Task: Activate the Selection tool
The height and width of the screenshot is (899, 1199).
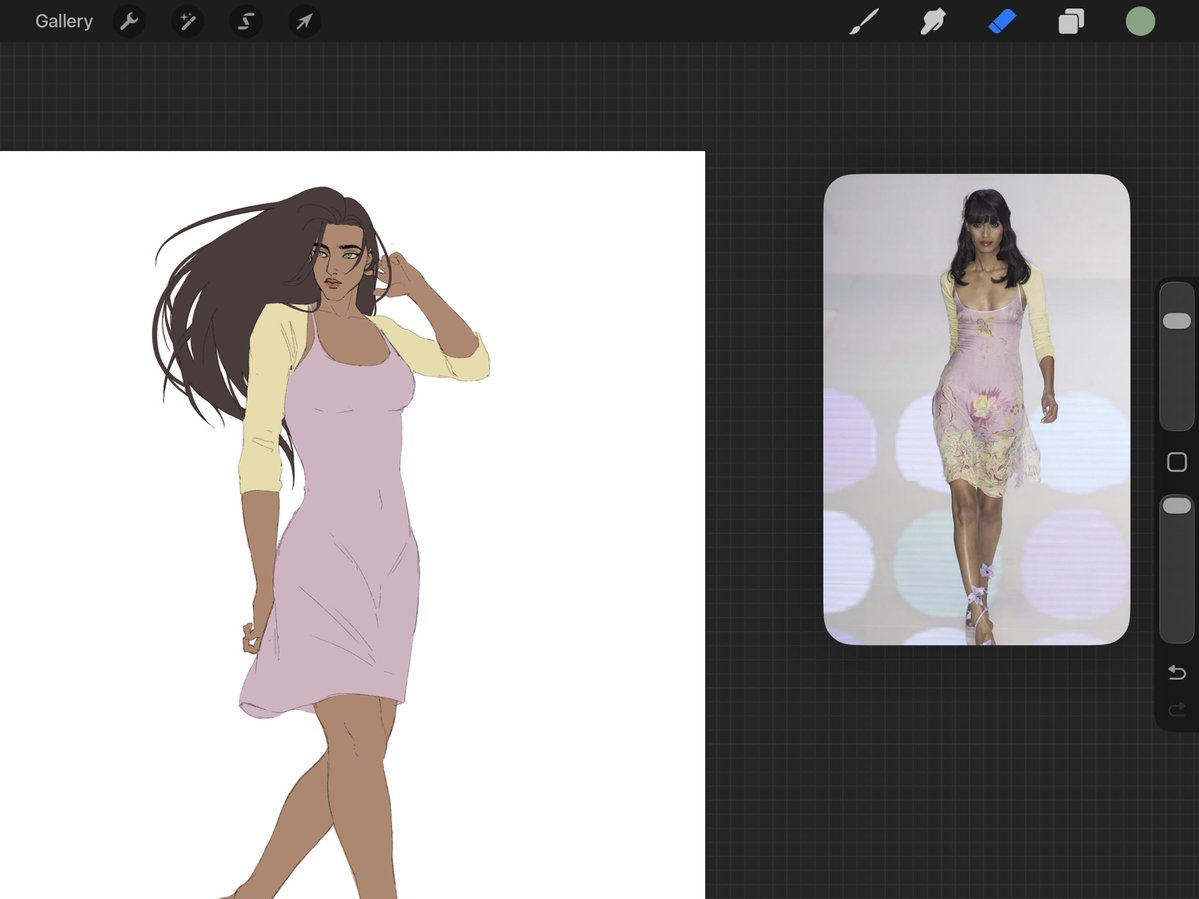Action: [x=245, y=21]
